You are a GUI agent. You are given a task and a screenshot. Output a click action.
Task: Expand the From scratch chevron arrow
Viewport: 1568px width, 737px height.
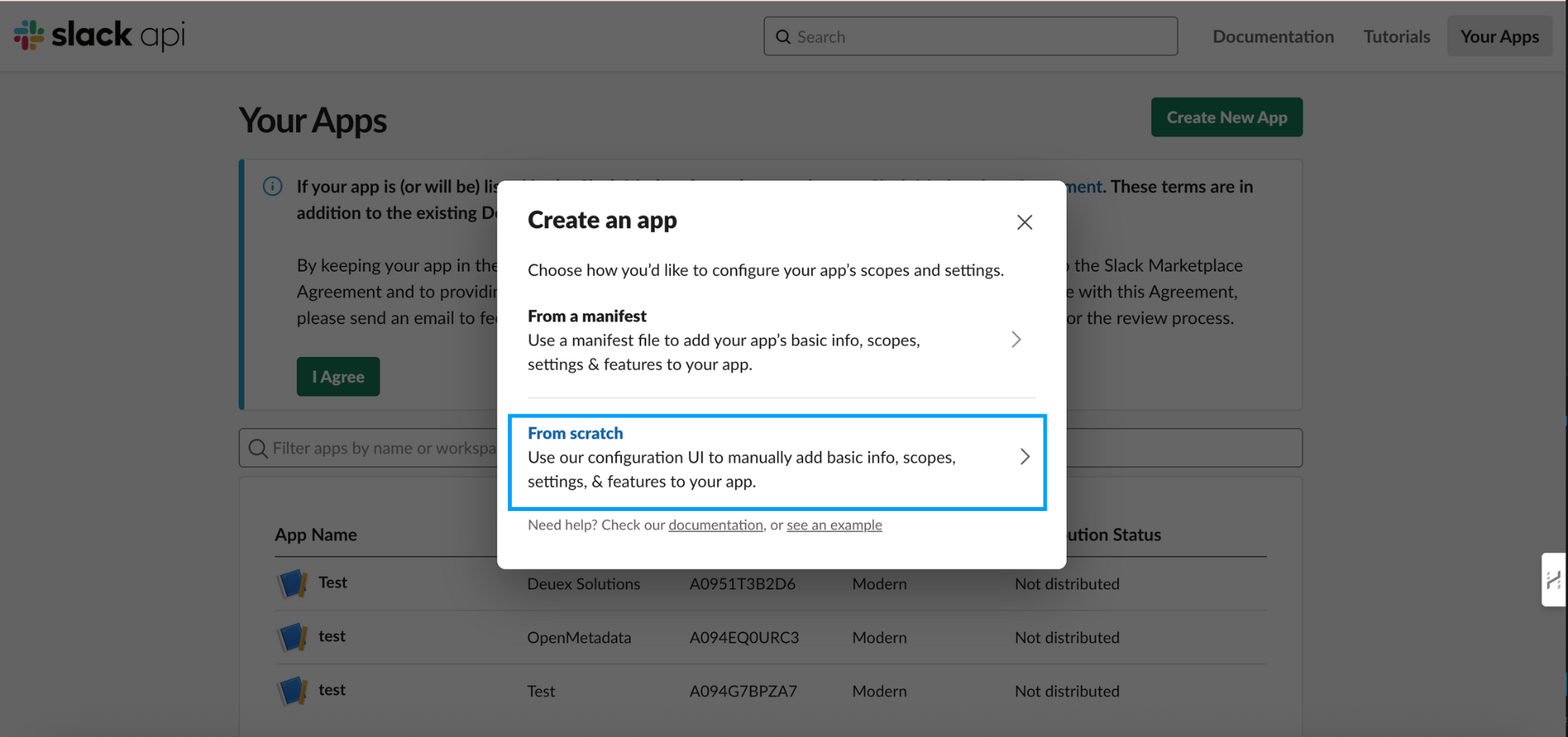pyautogui.click(x=1024, y=457)
